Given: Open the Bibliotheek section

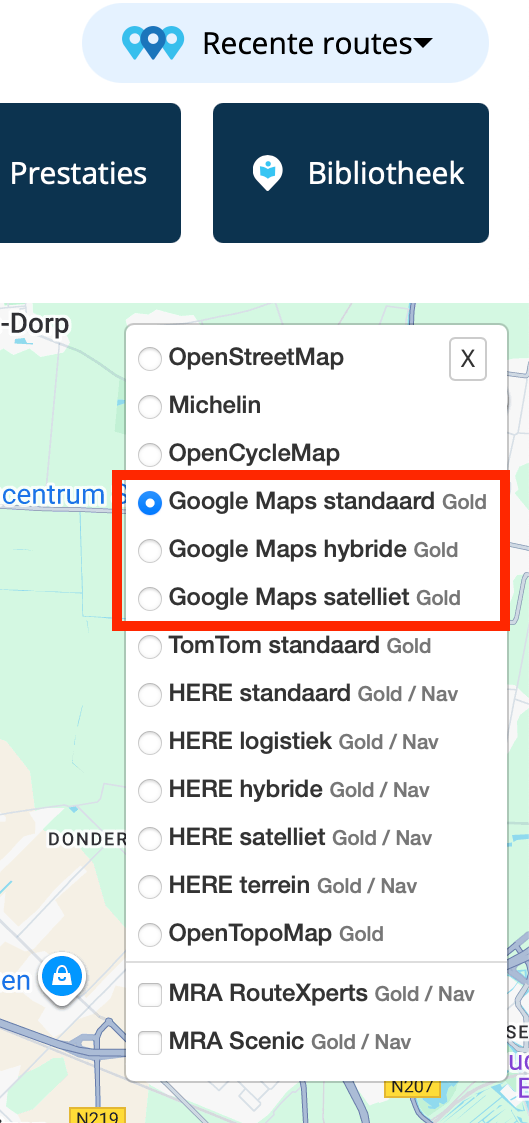Looking at the screenshot, I should point(351,173).
